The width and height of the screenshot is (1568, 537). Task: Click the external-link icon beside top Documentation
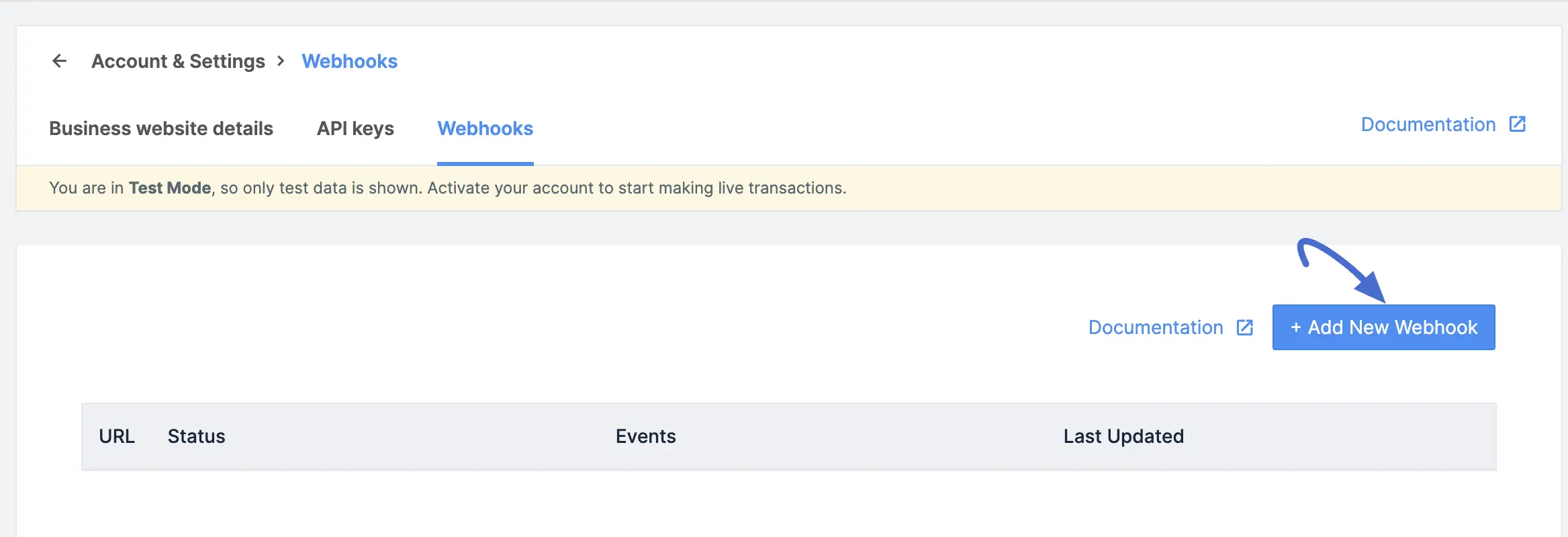click(1518, 124)
